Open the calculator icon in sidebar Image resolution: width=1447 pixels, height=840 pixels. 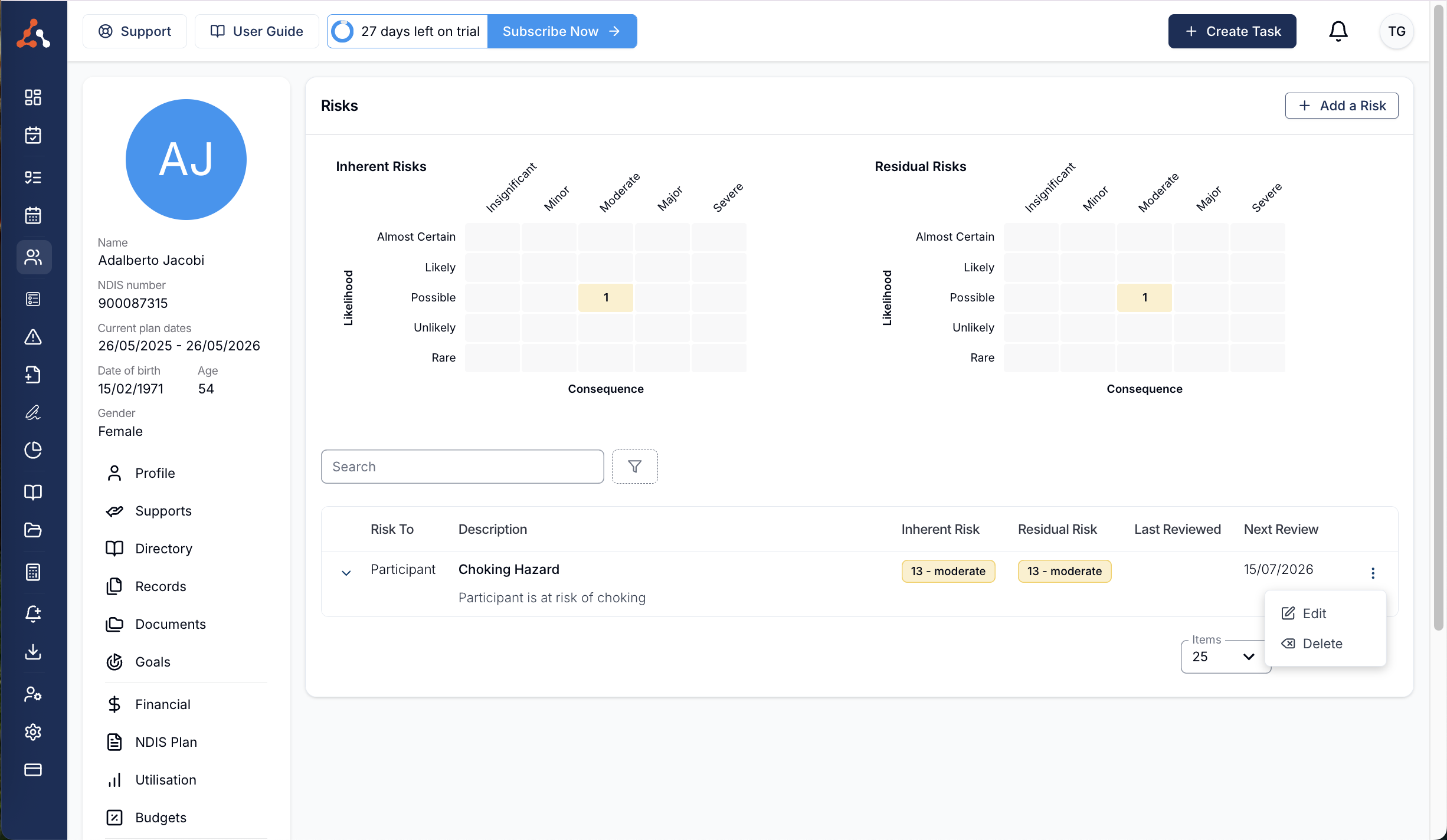pos(33,572)
